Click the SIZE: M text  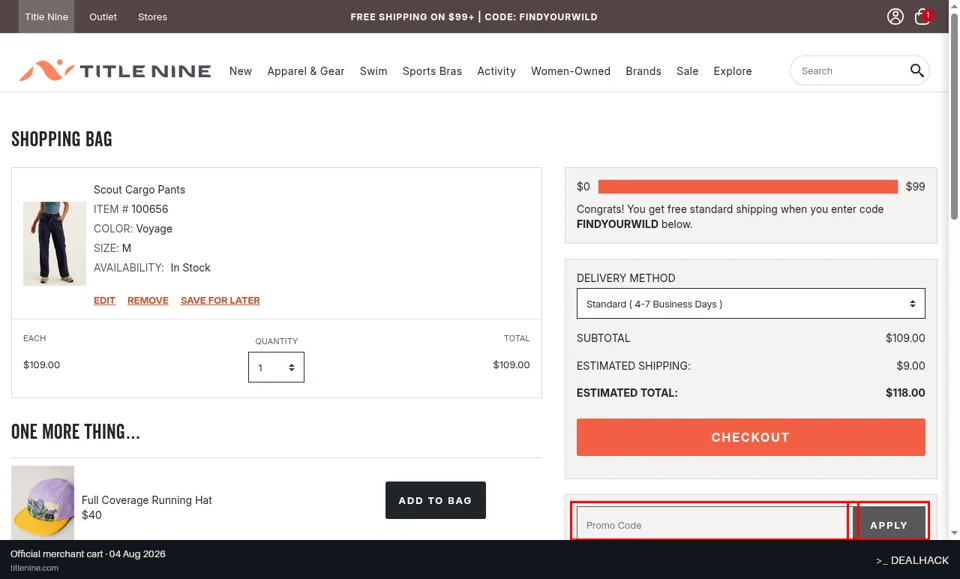(112, 248)
